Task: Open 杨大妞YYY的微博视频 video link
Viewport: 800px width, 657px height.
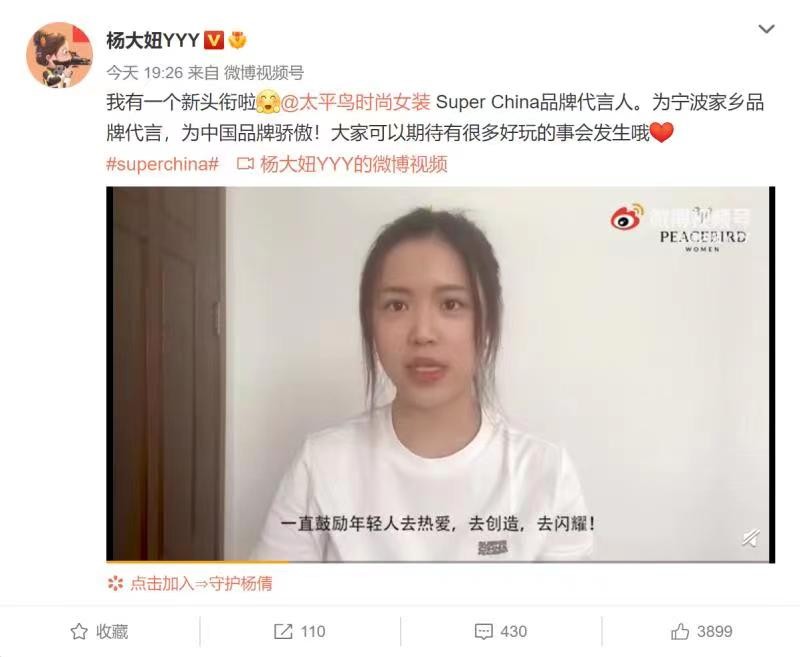Action: 354,164
